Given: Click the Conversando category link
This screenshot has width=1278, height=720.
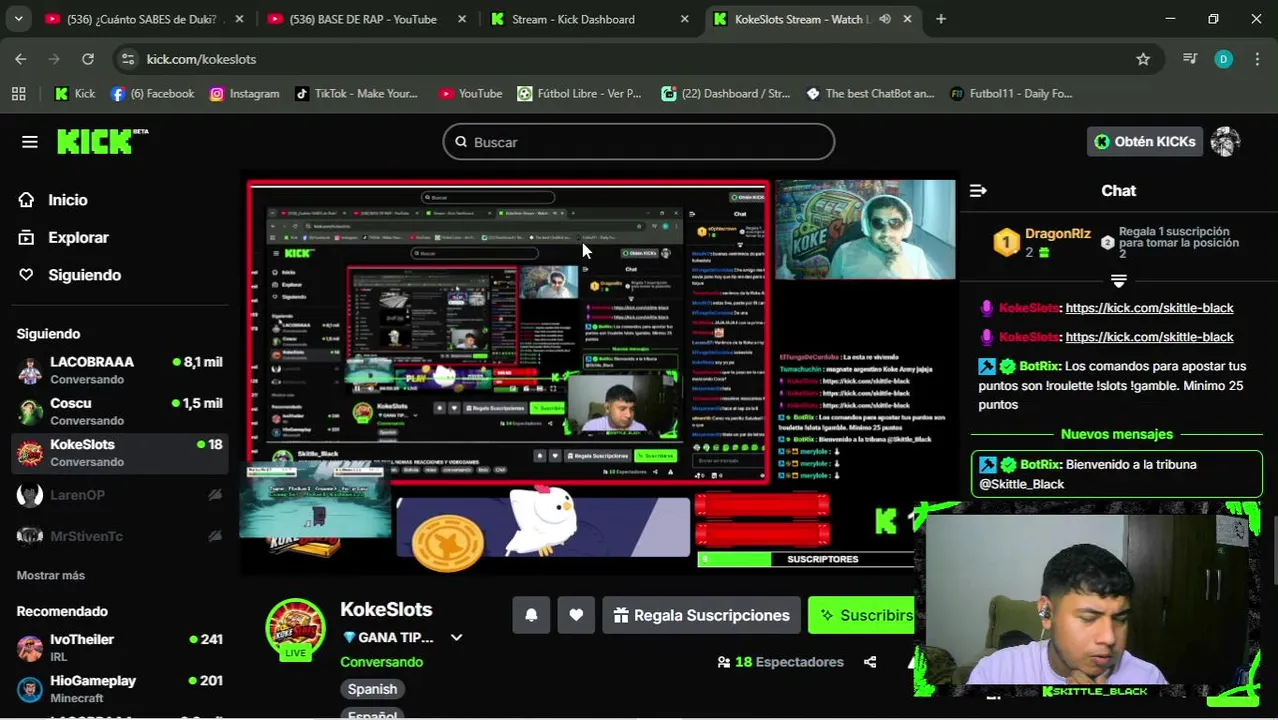Looking at the screenshot, I should [x=381, y=662].
